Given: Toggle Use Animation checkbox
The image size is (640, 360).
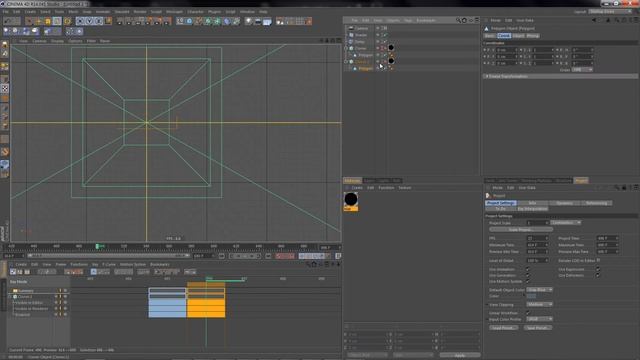Looking at the screenshot, I should [x=527, y=269].
